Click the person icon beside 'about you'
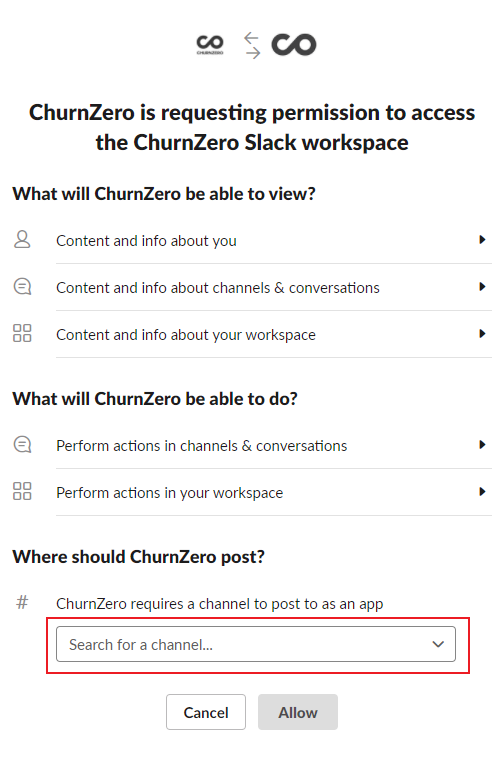This screenshot has height=763, width=504. (22, 240)
